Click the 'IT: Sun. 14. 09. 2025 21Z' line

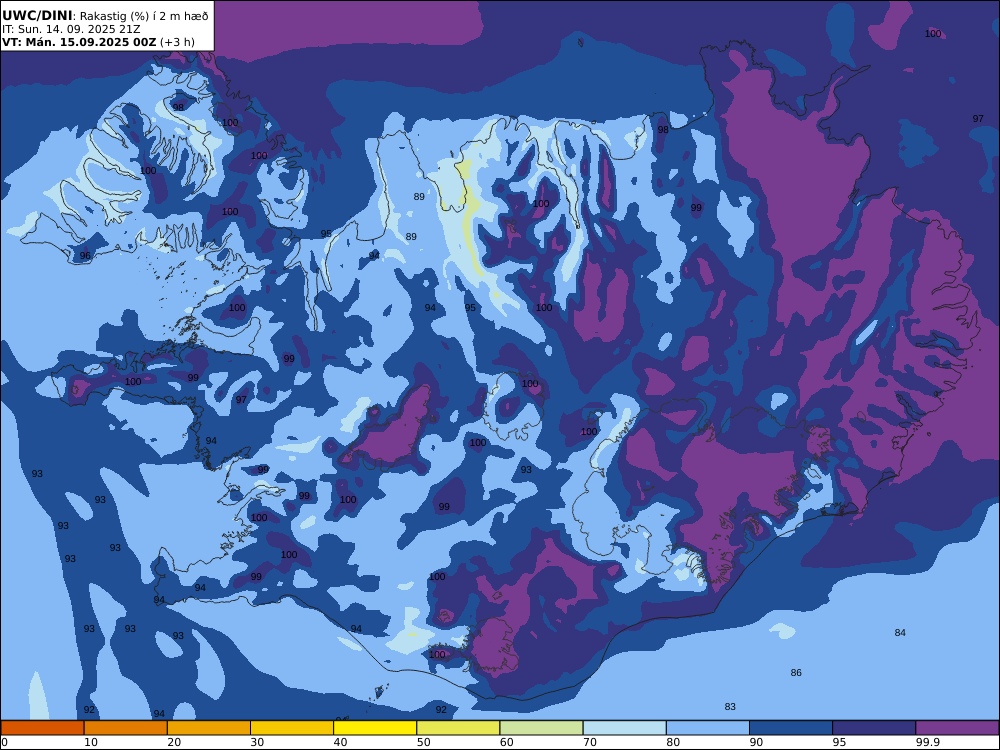(x=71, y=29)
